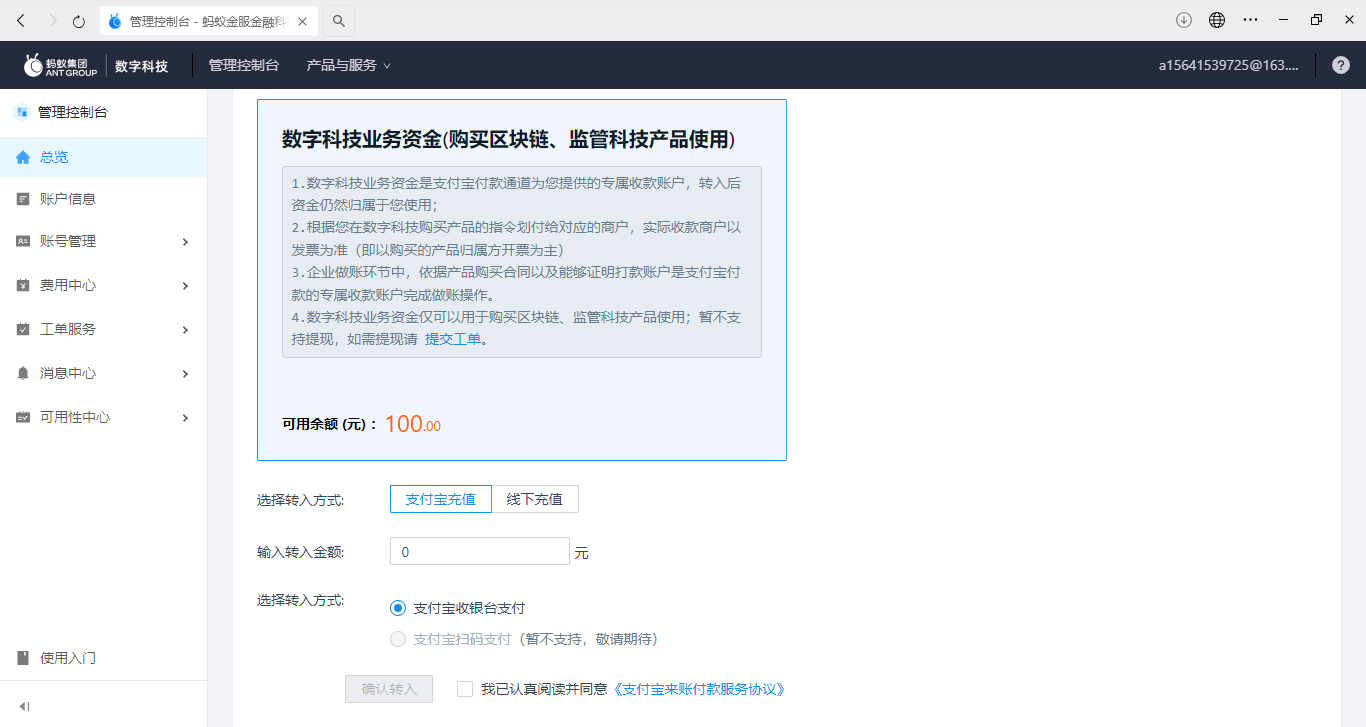Open the browser downloads icon

click(x=1184, y=20)
